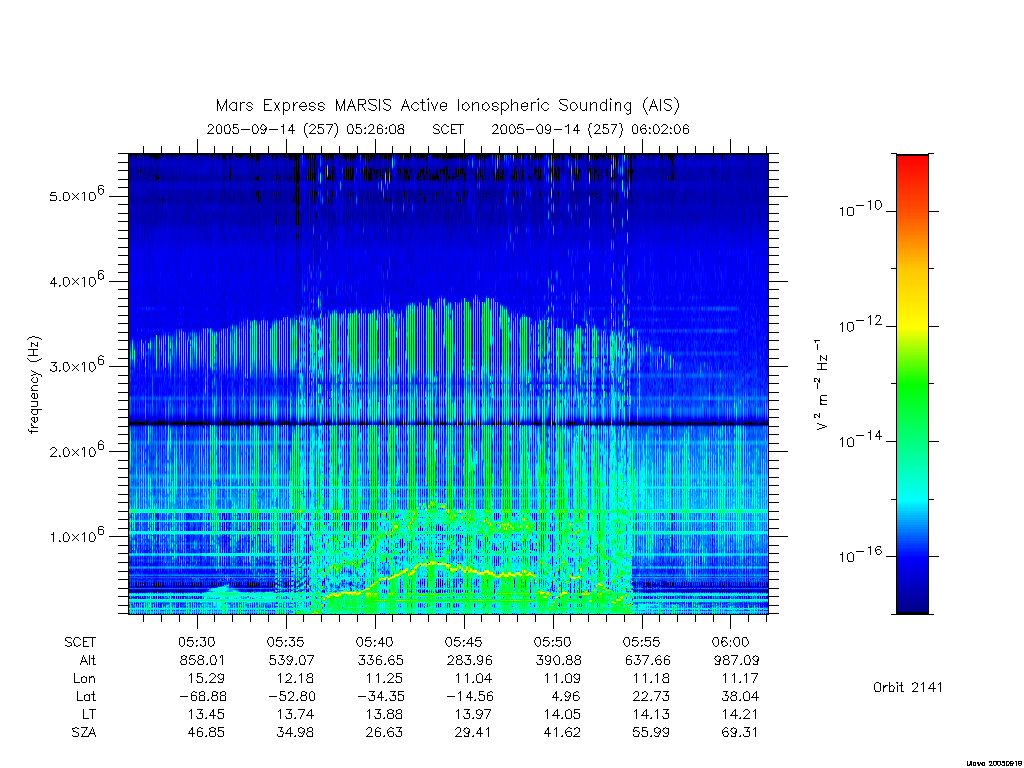Click the 2.0×10⁶ frequency tick label
Viewport: 1024px width, 768px height.
[x=76, y=450]
